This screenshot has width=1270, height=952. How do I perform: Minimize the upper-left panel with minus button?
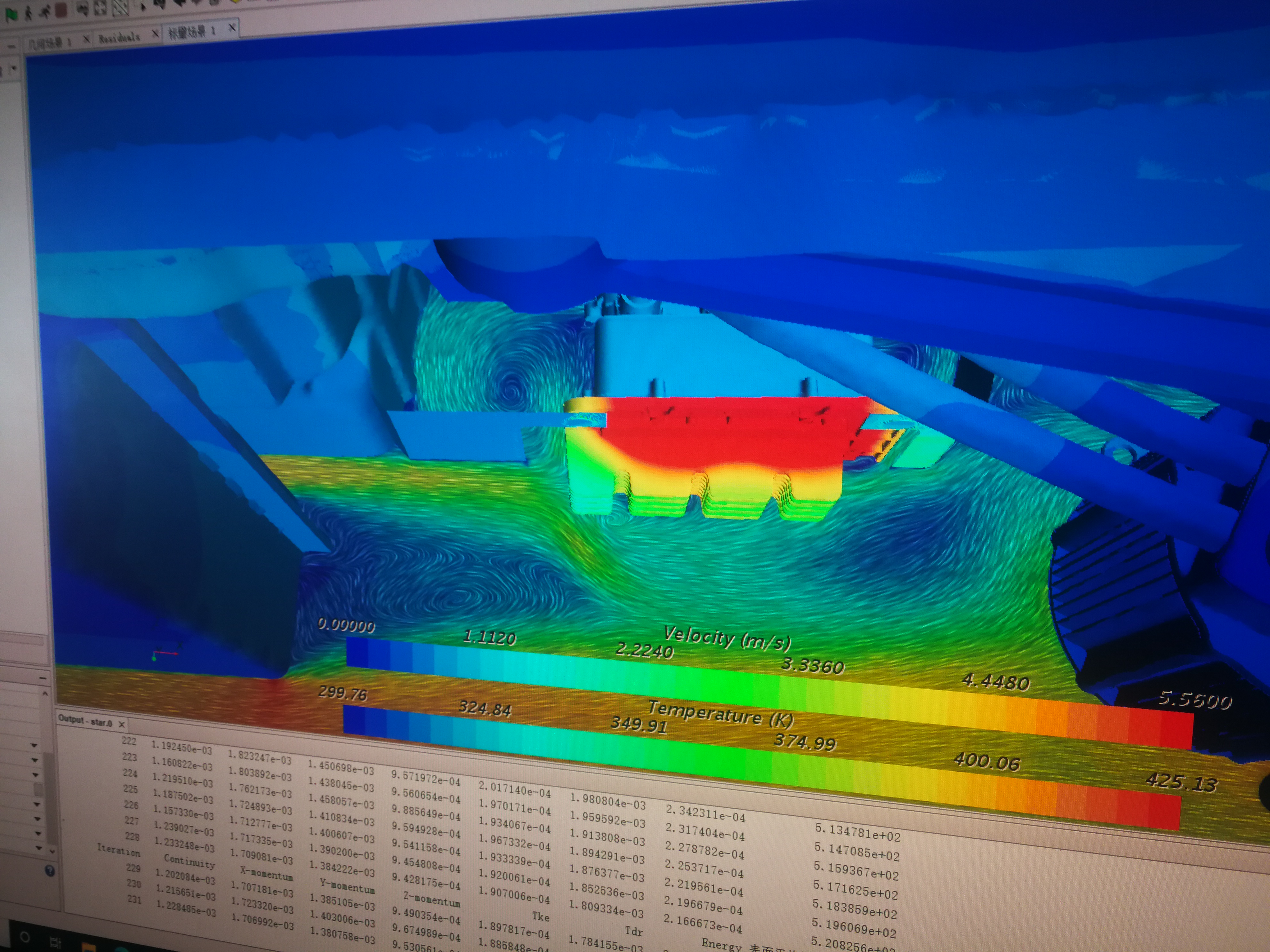tap(12, 46)
